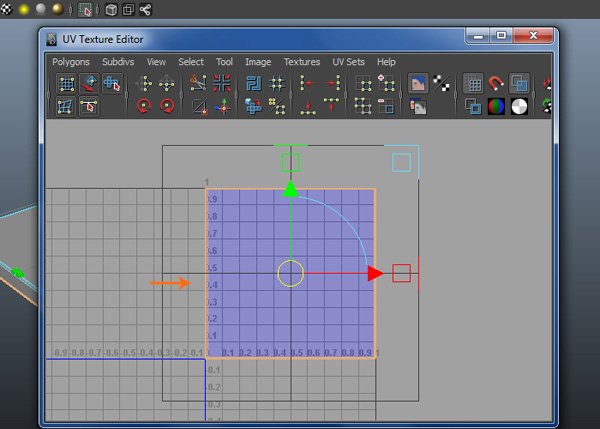The width and height of the screenshot is (600, 429).
Task: Click the red right-arrow move handle
Action: click(x=376, y=273)
